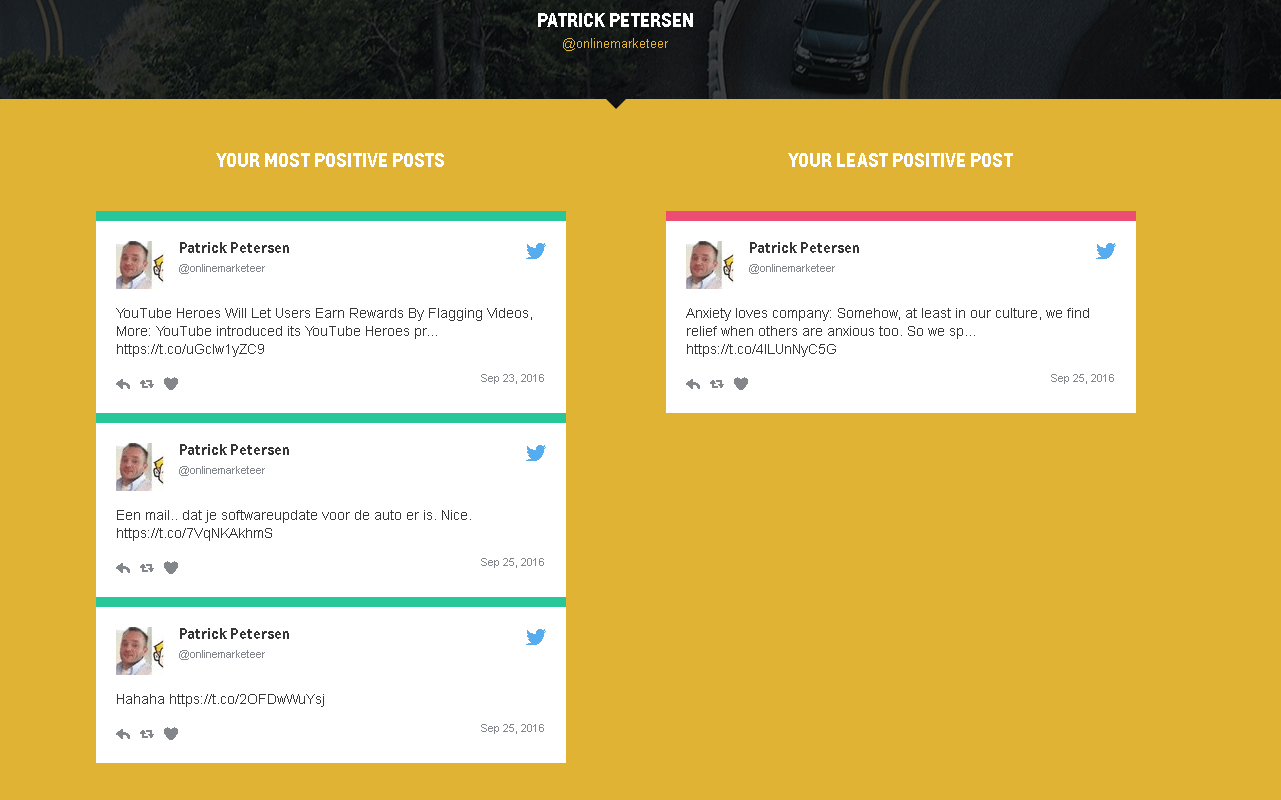Retweet the softwareupdate tweet
This screenshot has width=1281, height=800.
click(147, 568)
